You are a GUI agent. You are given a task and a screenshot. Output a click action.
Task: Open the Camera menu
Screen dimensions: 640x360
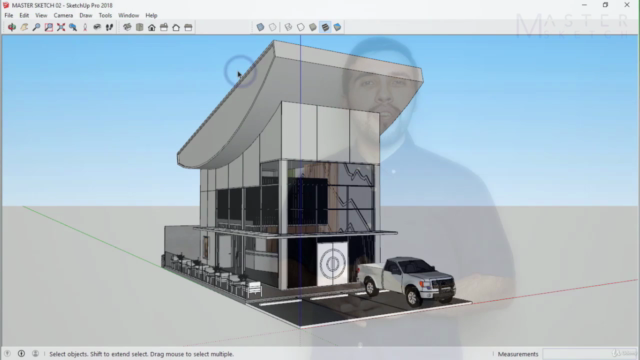tap(63, 16)
